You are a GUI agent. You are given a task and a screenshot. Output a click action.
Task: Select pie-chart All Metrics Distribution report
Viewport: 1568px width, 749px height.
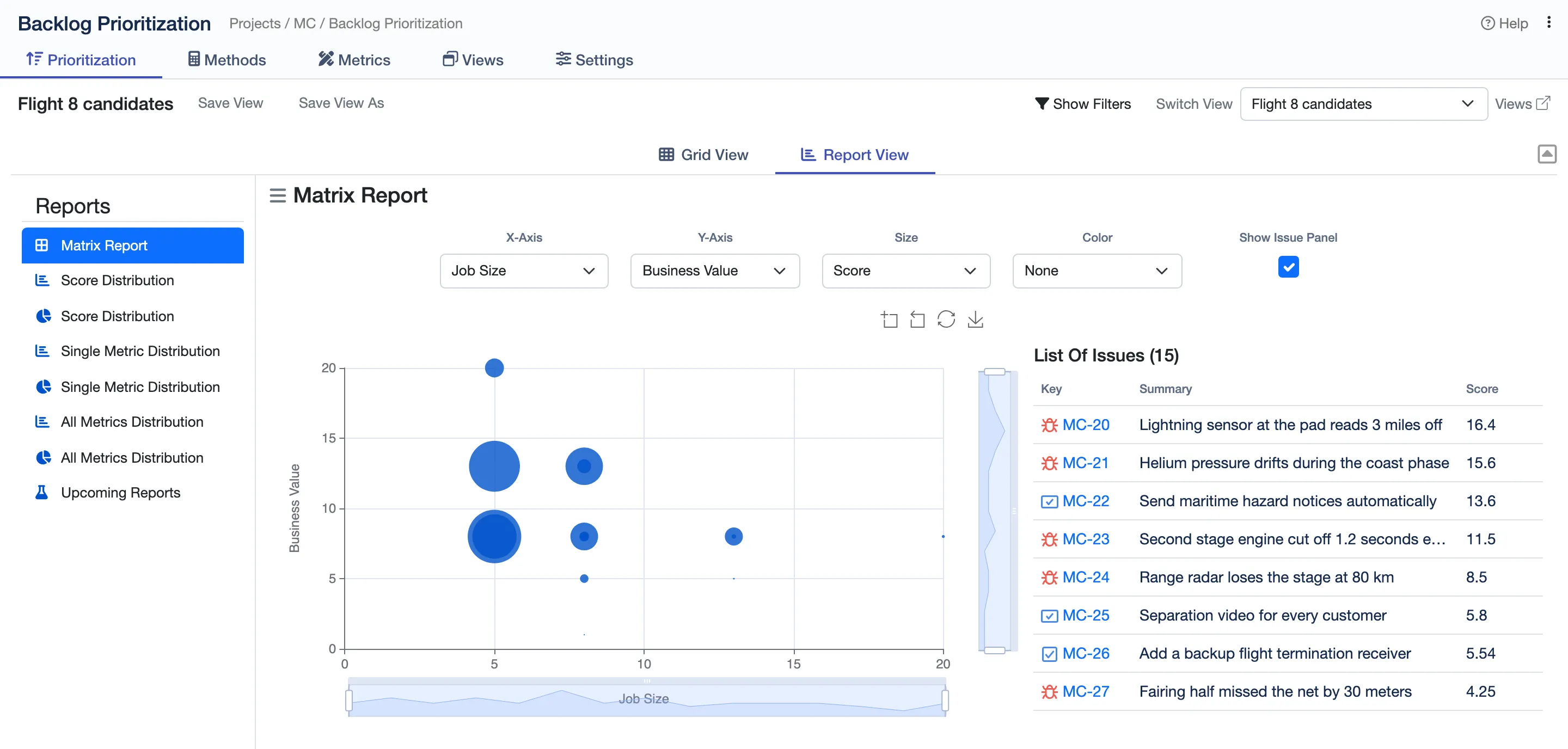[x=132, y=458]
